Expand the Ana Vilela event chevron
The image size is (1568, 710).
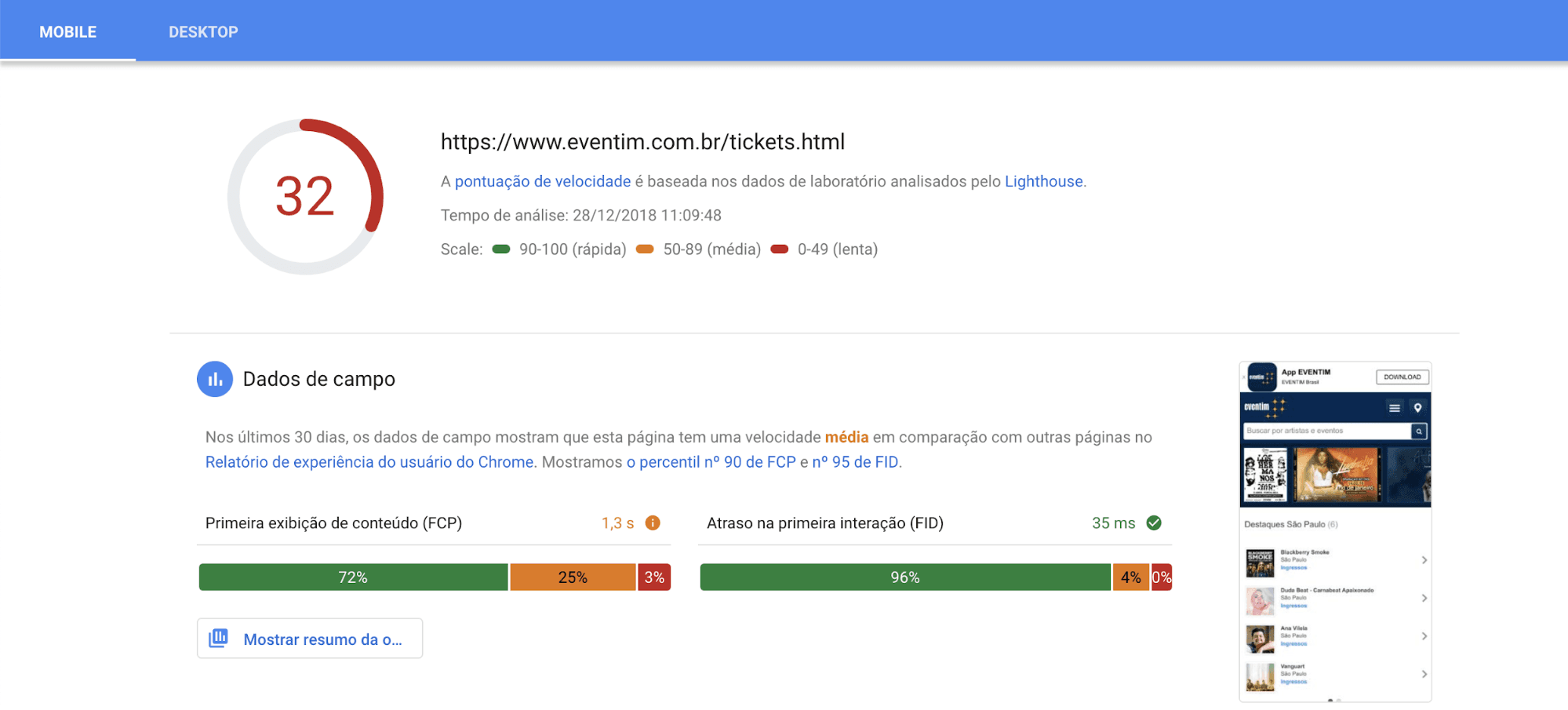[1424, 636]
